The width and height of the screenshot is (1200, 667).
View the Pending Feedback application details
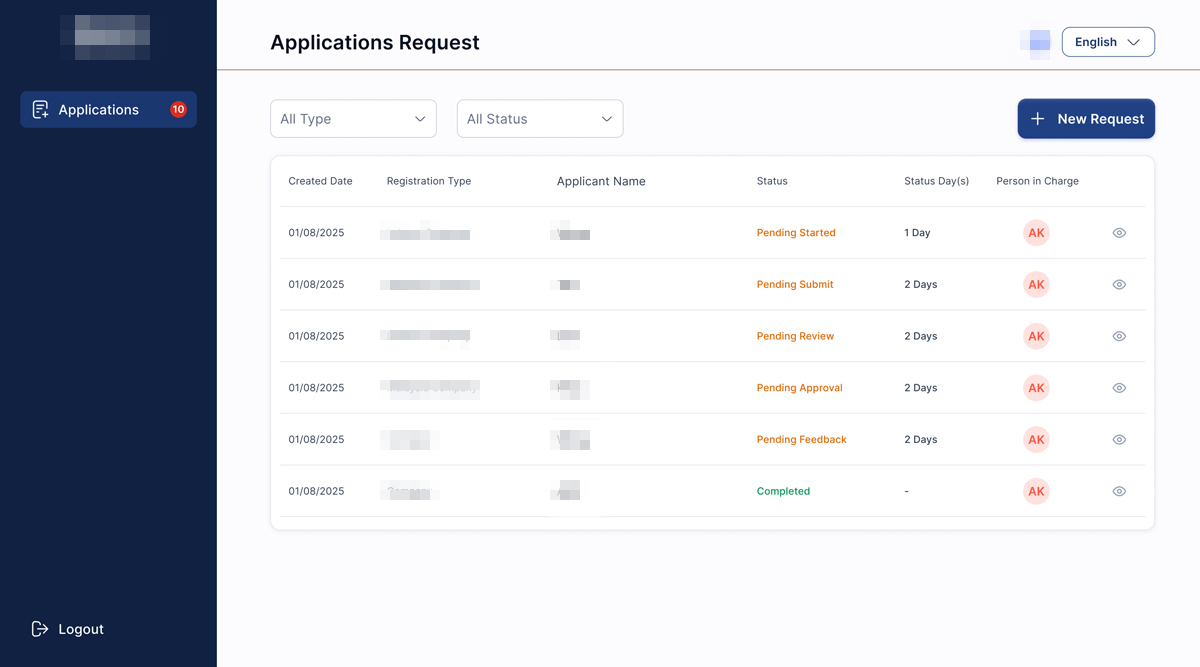[x=1119, y=440]
